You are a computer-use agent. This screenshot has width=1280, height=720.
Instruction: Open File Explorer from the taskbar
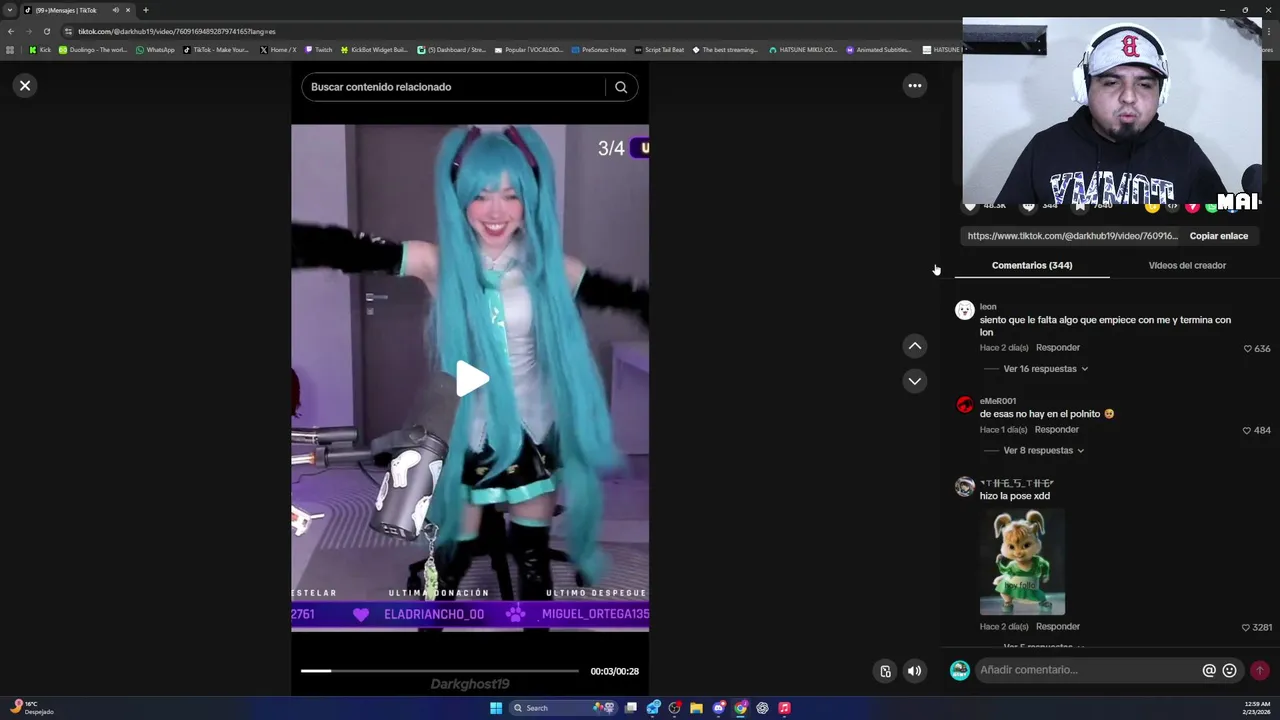point(696,708)
